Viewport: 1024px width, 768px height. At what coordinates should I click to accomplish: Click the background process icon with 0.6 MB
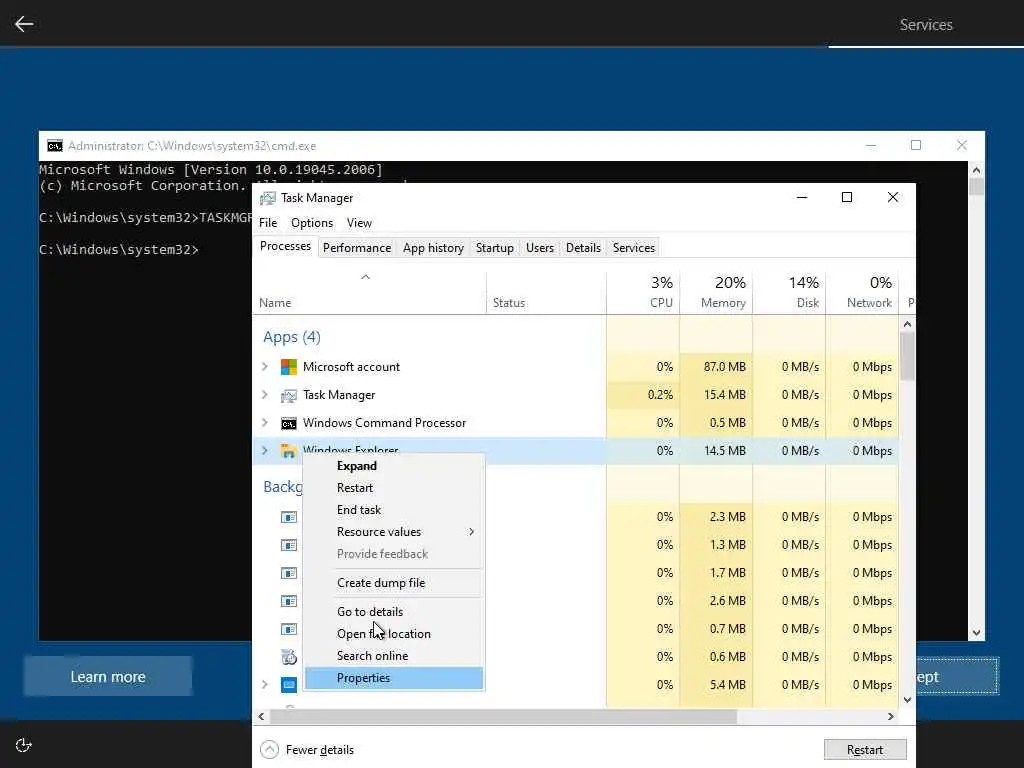coord(289,657)
